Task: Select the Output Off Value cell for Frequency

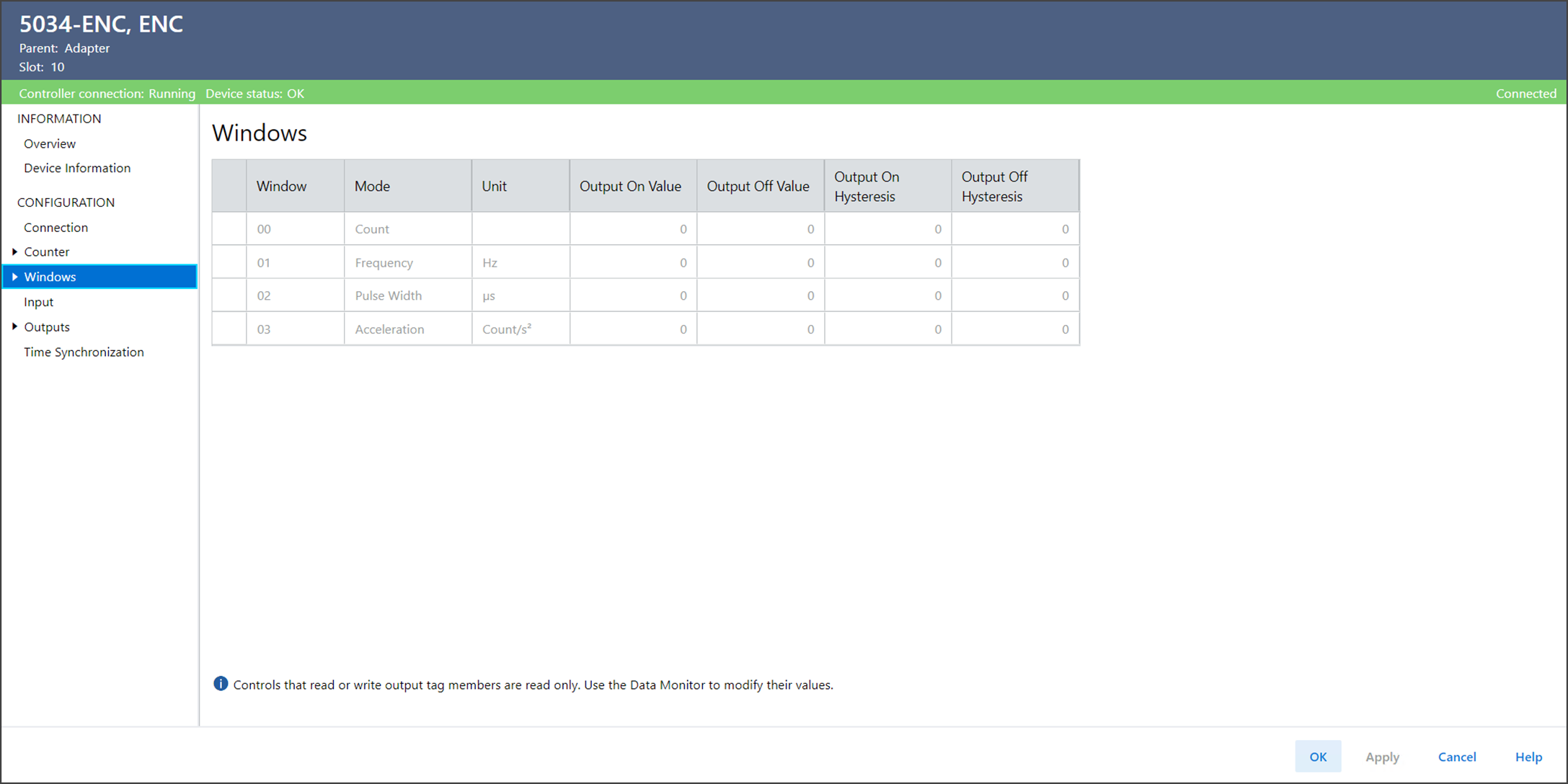Action: pyautogui.click(x=760, y=262)
